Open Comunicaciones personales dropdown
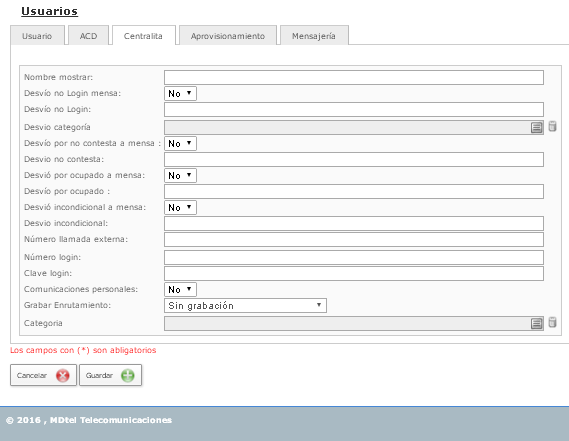The width and height of the screenshot is (569, 441). (x=180, y=289)
